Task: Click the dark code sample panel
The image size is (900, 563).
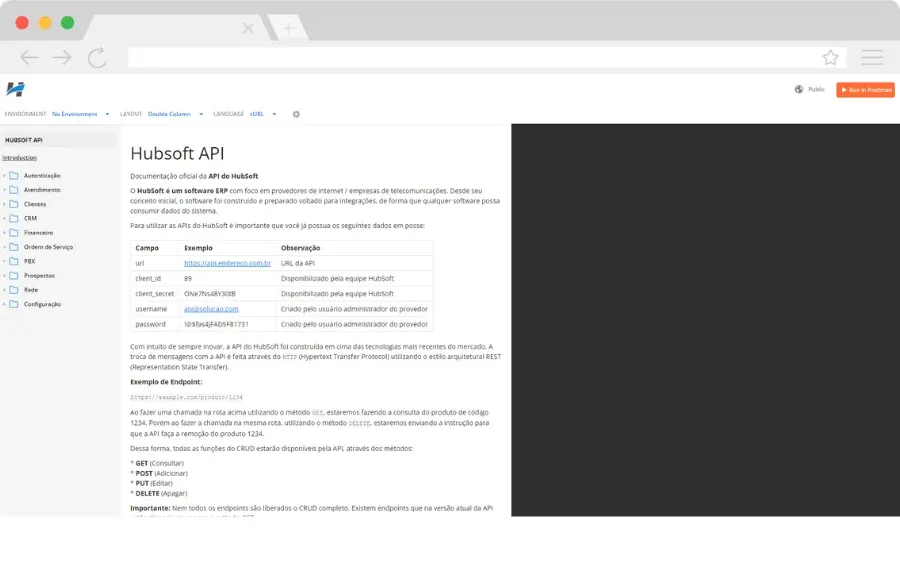Action: pyautogui.click(x=705, y=320)
